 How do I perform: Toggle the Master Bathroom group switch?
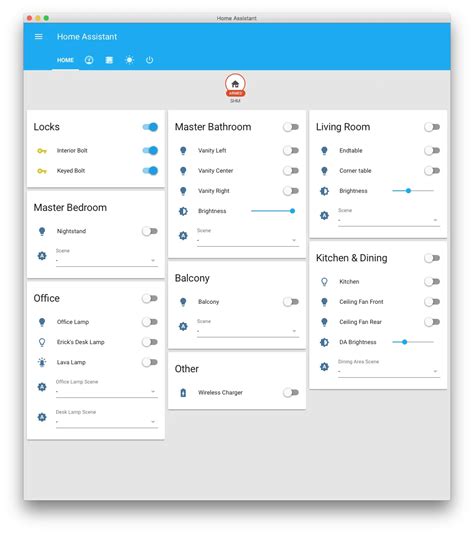coord(291,127)
